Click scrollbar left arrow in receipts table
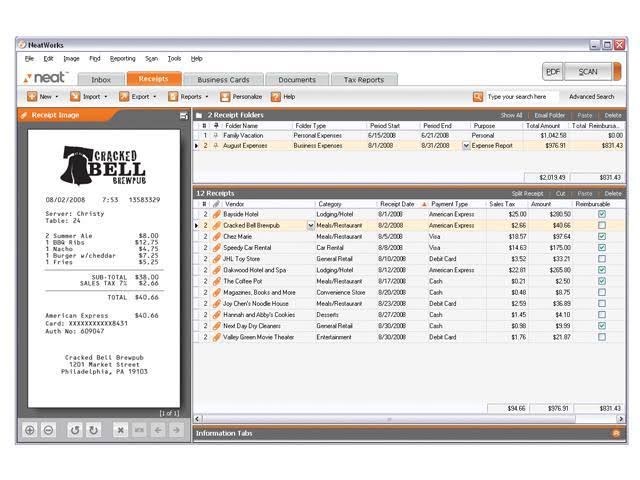The height and width of the screenshot is (480, 640). (x=198, y=419)
